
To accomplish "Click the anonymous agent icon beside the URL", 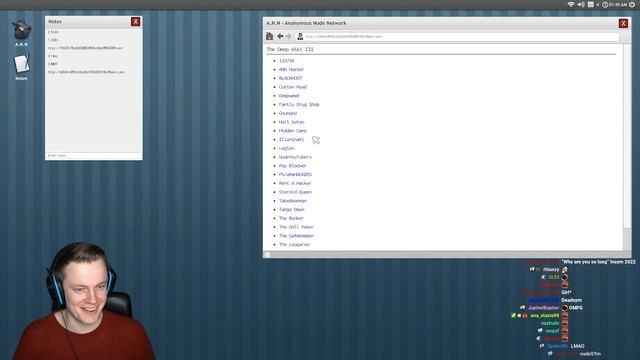I will point(300,36).
